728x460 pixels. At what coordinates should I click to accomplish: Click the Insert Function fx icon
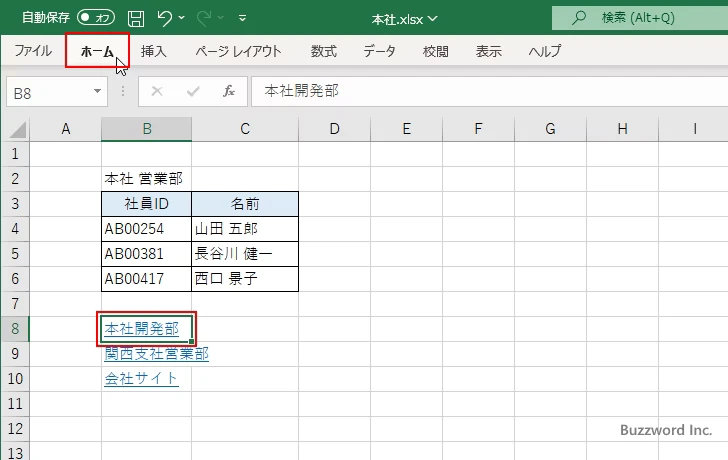point(229,91)
